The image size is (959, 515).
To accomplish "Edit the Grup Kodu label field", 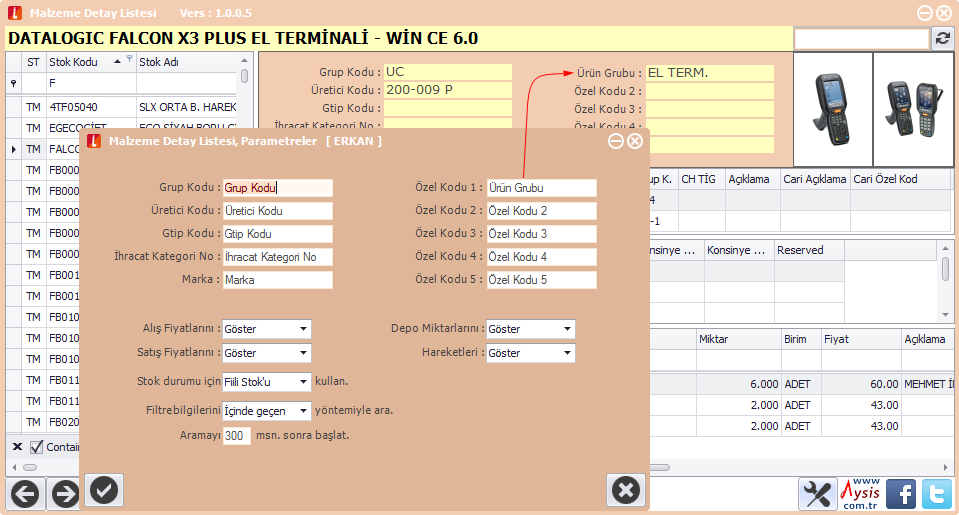I will pos(278,188).
